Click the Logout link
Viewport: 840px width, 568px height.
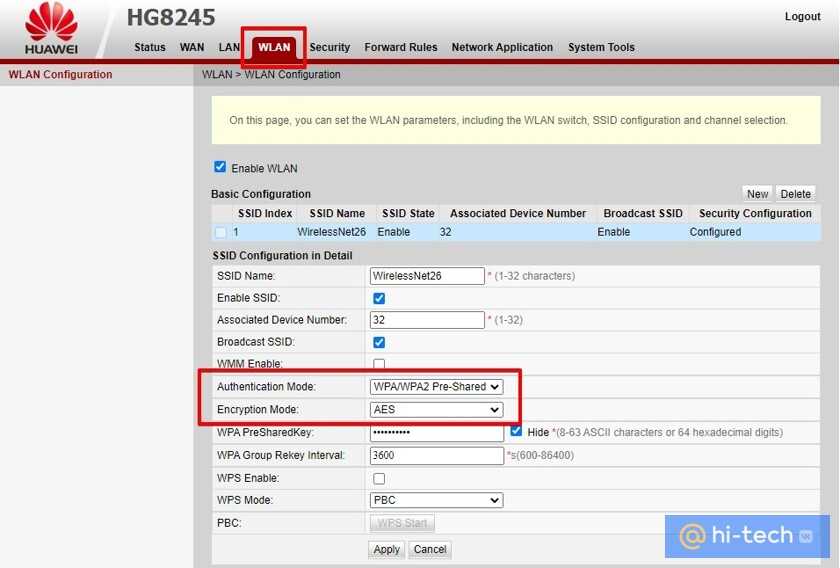pyautogui.click(x=802, y=17)
